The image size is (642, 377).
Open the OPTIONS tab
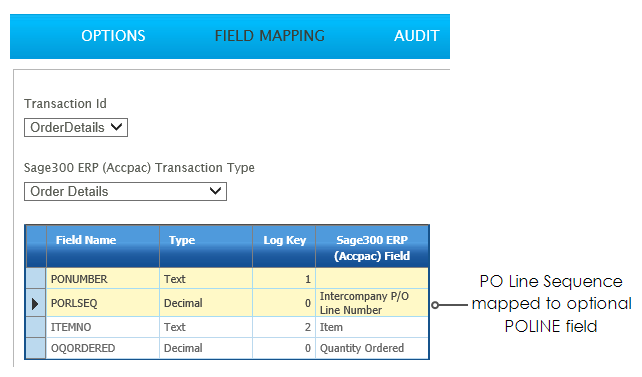pyautogui.click(x=113, y=36)
